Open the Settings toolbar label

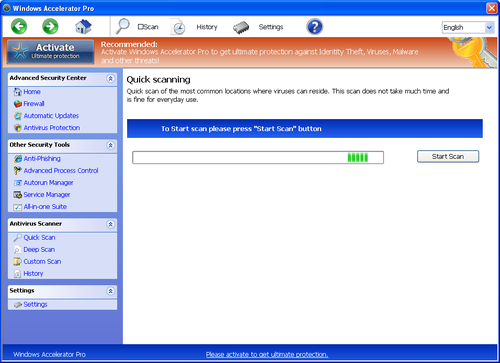[x=271, y=27]
